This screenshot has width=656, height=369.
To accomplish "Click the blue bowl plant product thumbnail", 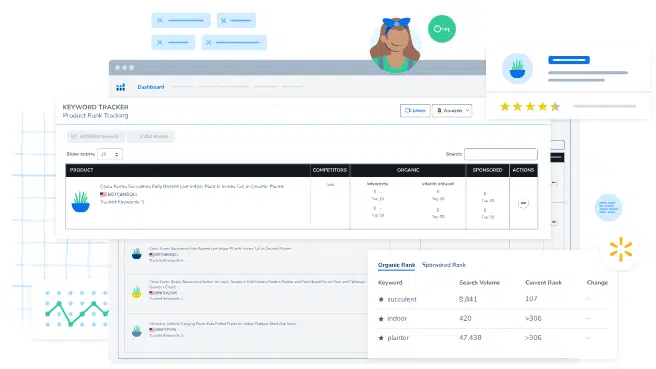I will (81, 202).
